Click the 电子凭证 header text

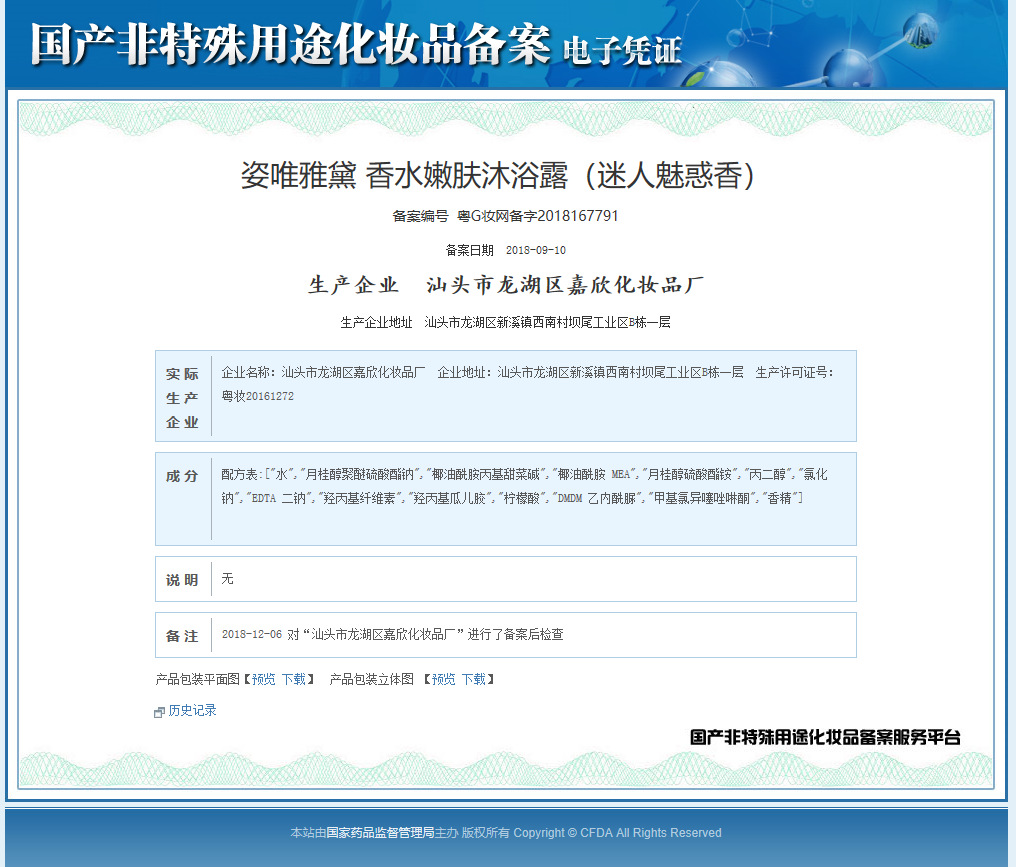pyautogui.click(x=623, y=51)
